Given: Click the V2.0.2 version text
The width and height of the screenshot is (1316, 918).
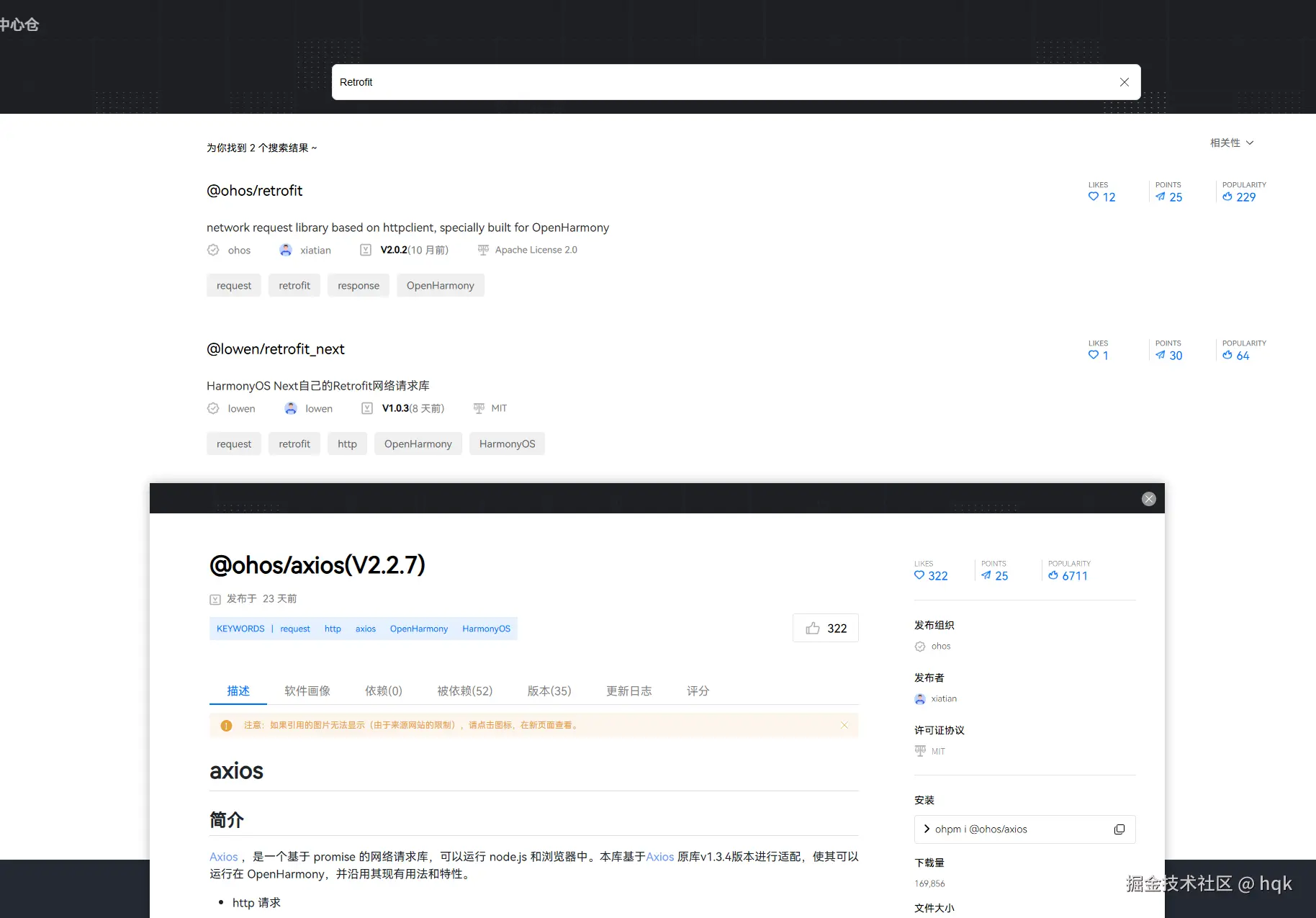Looking at the screenshot, I should [x=394, y=250].
